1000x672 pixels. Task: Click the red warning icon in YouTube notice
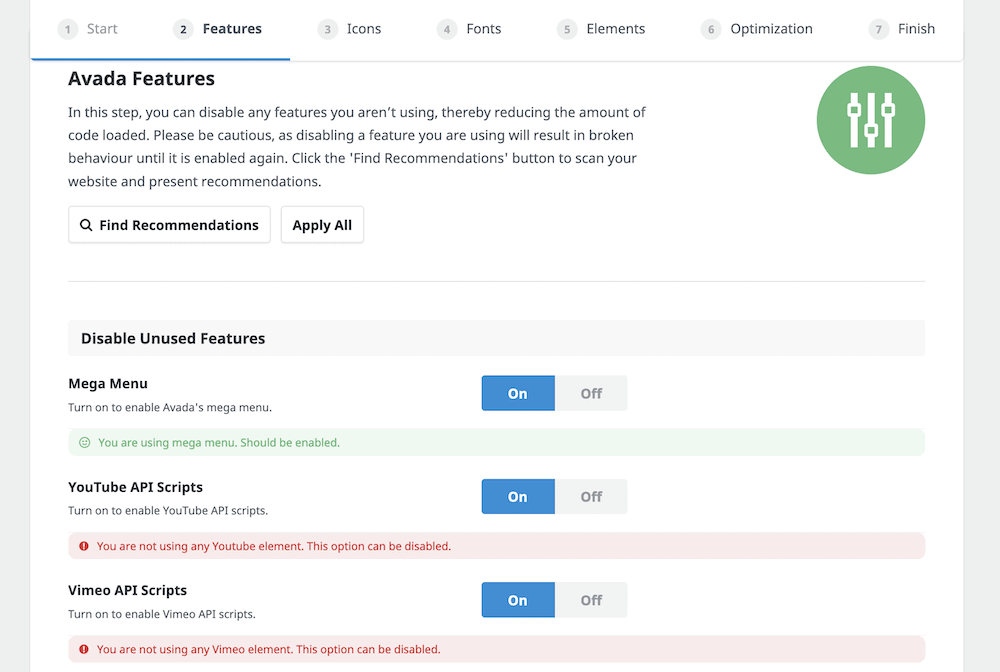(x=84, y=546)
